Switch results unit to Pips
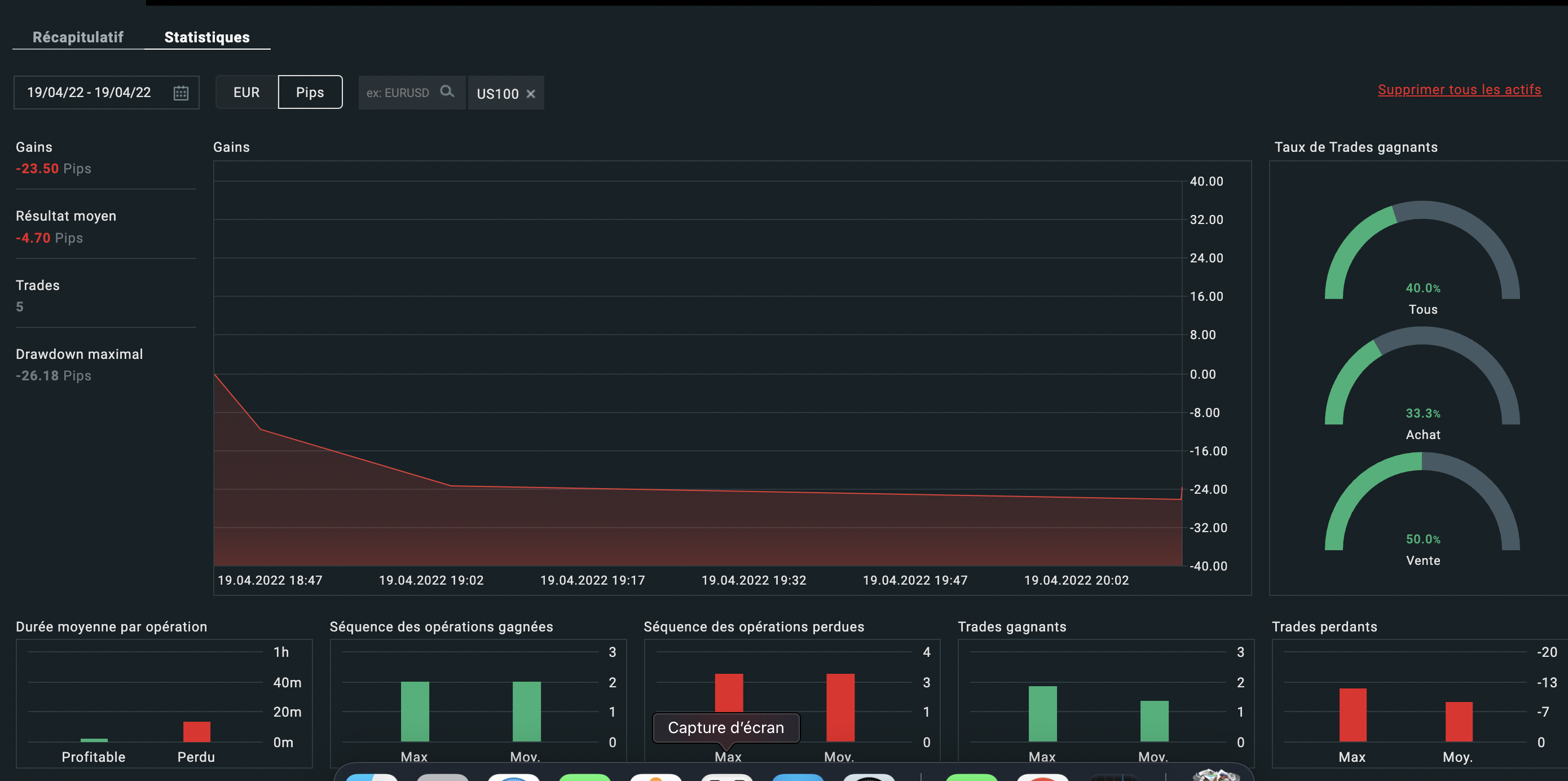1568x781 pixels. [x=310, y=93]
